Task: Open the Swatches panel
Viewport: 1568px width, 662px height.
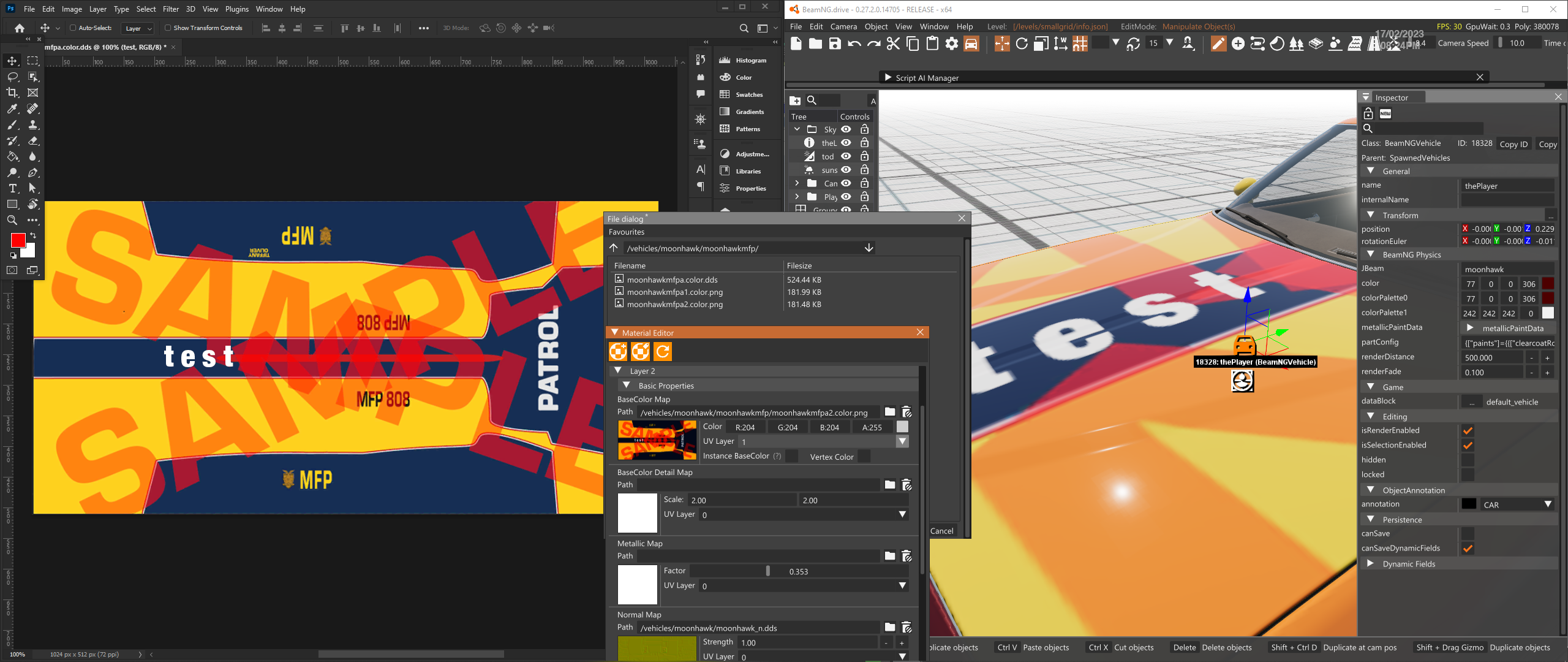Action: click(x=742, y=94)
